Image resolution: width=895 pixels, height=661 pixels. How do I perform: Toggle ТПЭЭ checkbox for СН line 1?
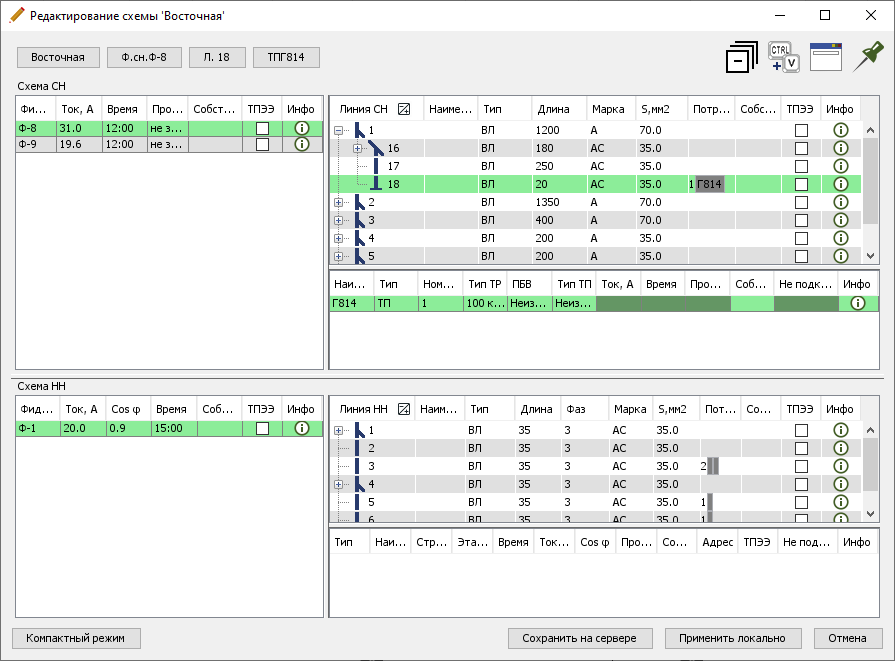801,130
